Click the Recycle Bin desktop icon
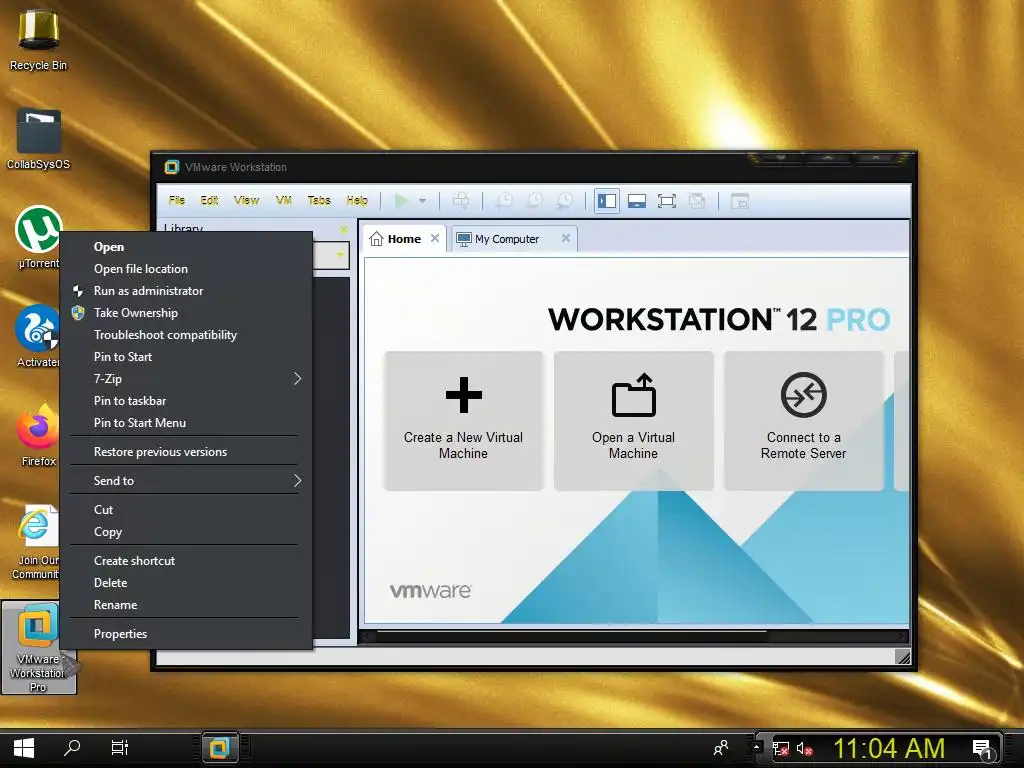The image size is (1024, 768). point(39,40)
